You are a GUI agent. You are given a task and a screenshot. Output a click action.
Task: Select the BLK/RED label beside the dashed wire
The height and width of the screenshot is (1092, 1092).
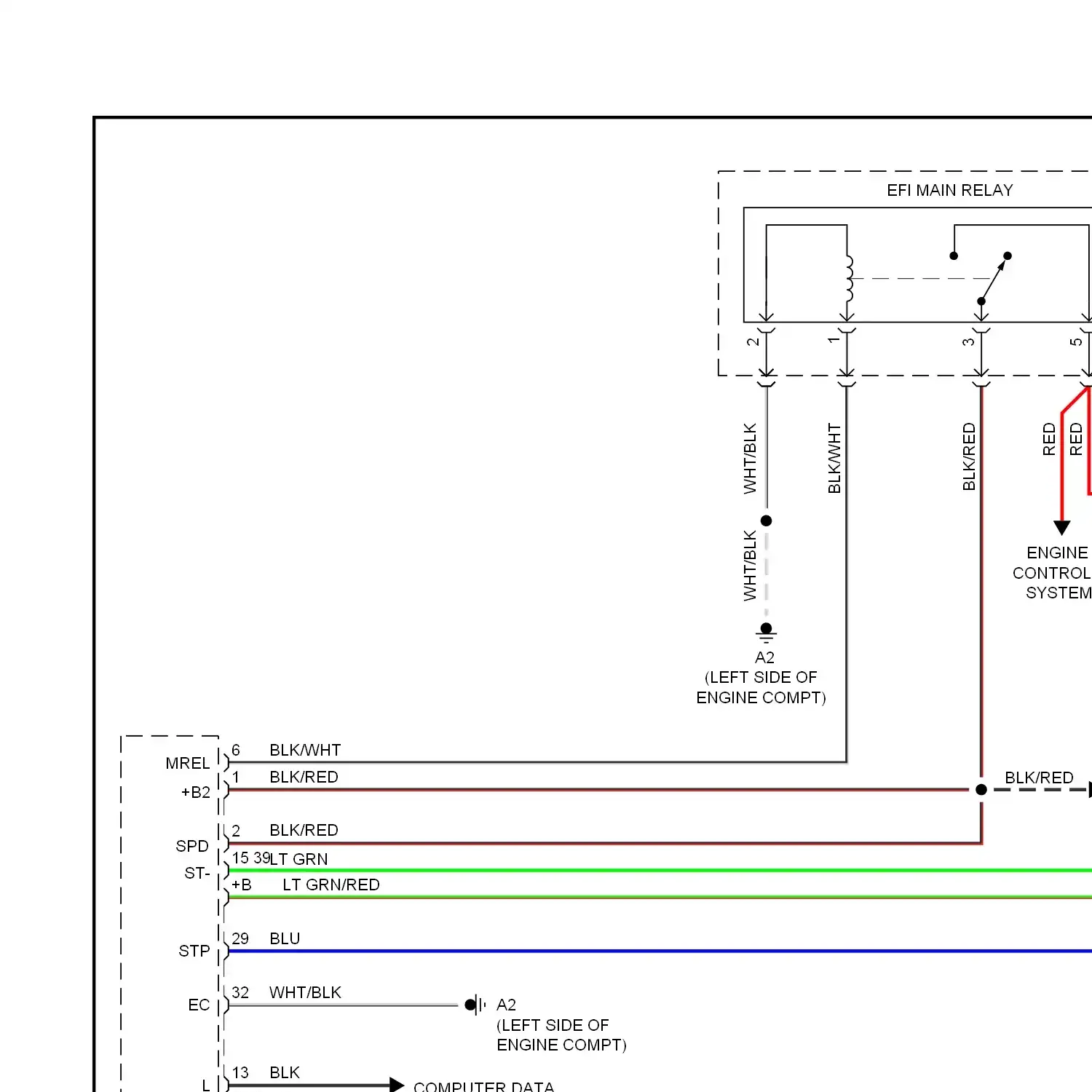pos(1039,778)
